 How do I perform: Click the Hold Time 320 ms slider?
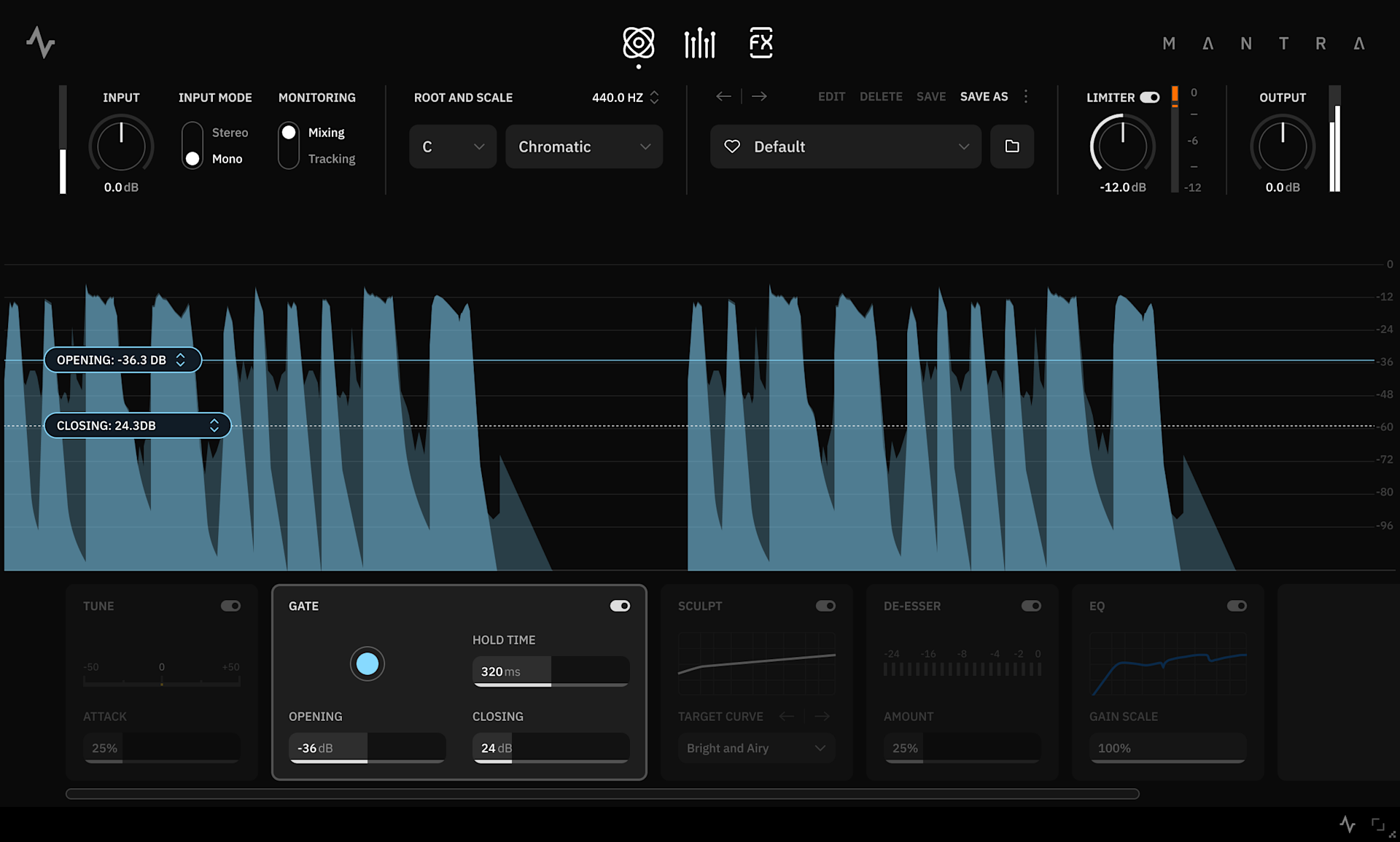point(551,671)
